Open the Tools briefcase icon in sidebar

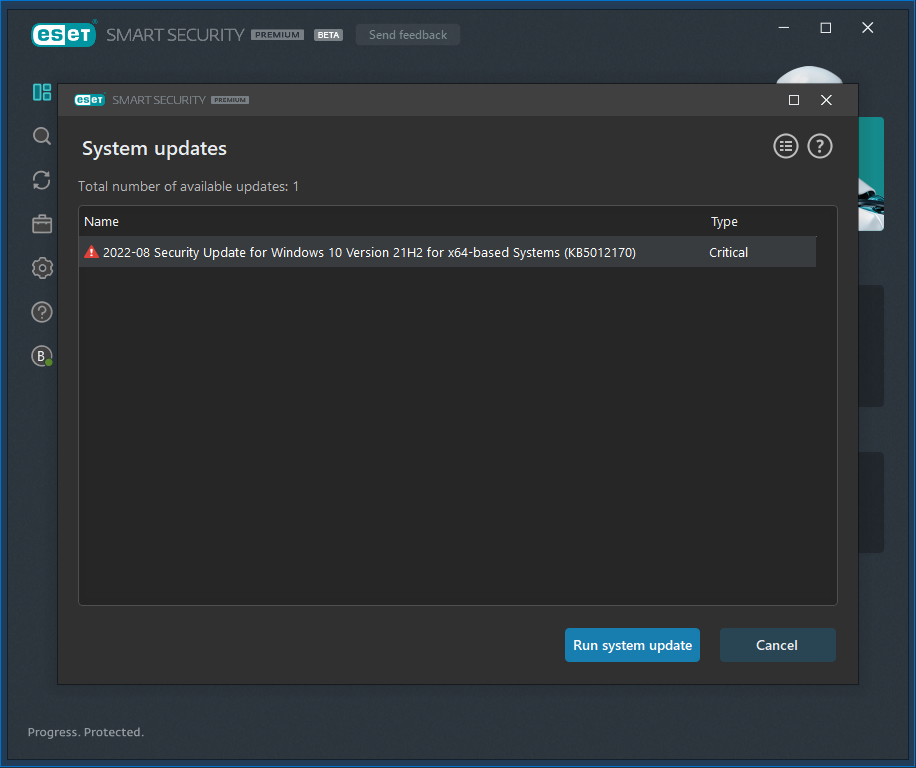tap(41, 224)
